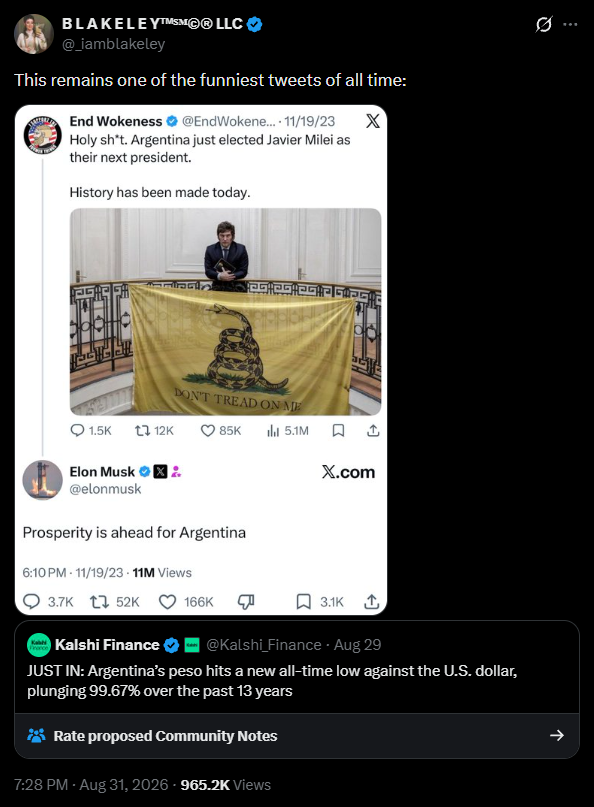Expand Community Notes with the arrow
Screen dimensions: 594x807
[x=557, y=735]
